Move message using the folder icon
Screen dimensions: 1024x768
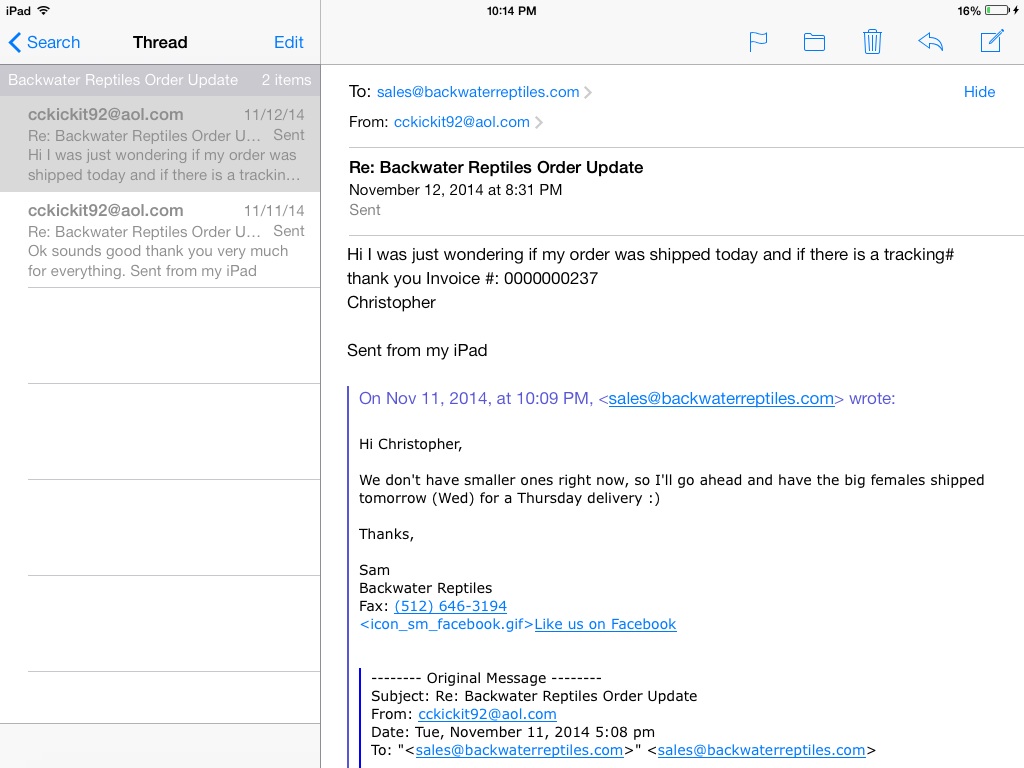click(x=814, y=42)
